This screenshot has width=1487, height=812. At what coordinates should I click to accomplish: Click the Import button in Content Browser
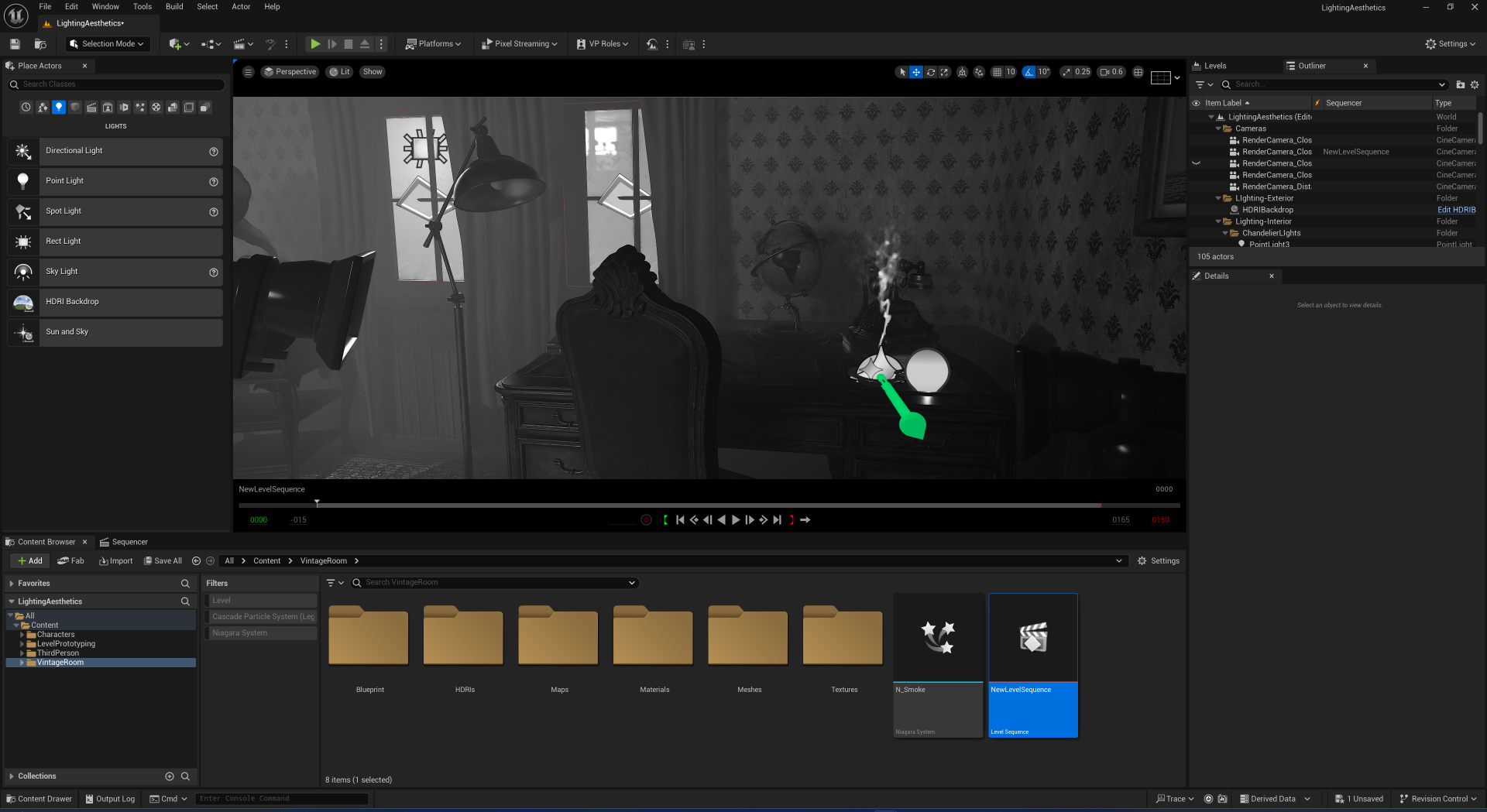coord(115,561)
